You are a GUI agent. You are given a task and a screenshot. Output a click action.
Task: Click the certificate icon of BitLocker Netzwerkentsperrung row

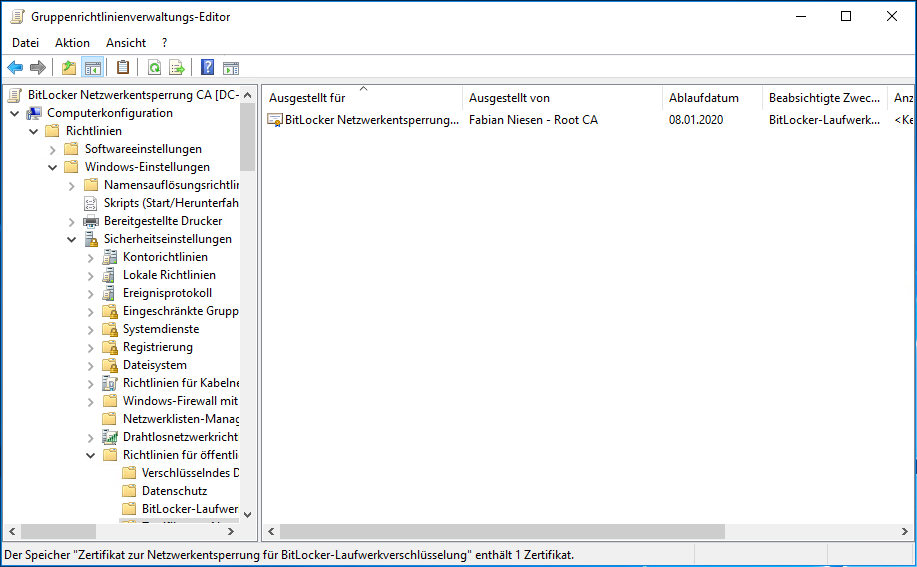[x=274, y=120]
